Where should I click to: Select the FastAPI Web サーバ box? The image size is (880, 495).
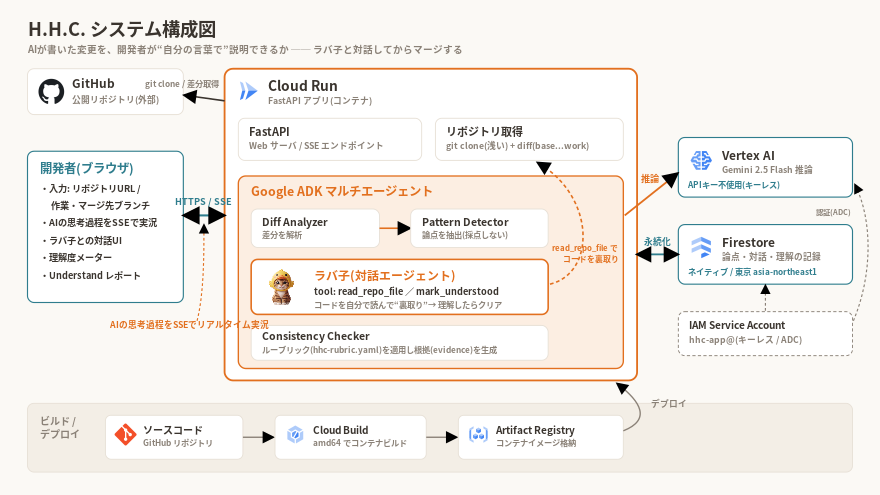pos(330,139)
